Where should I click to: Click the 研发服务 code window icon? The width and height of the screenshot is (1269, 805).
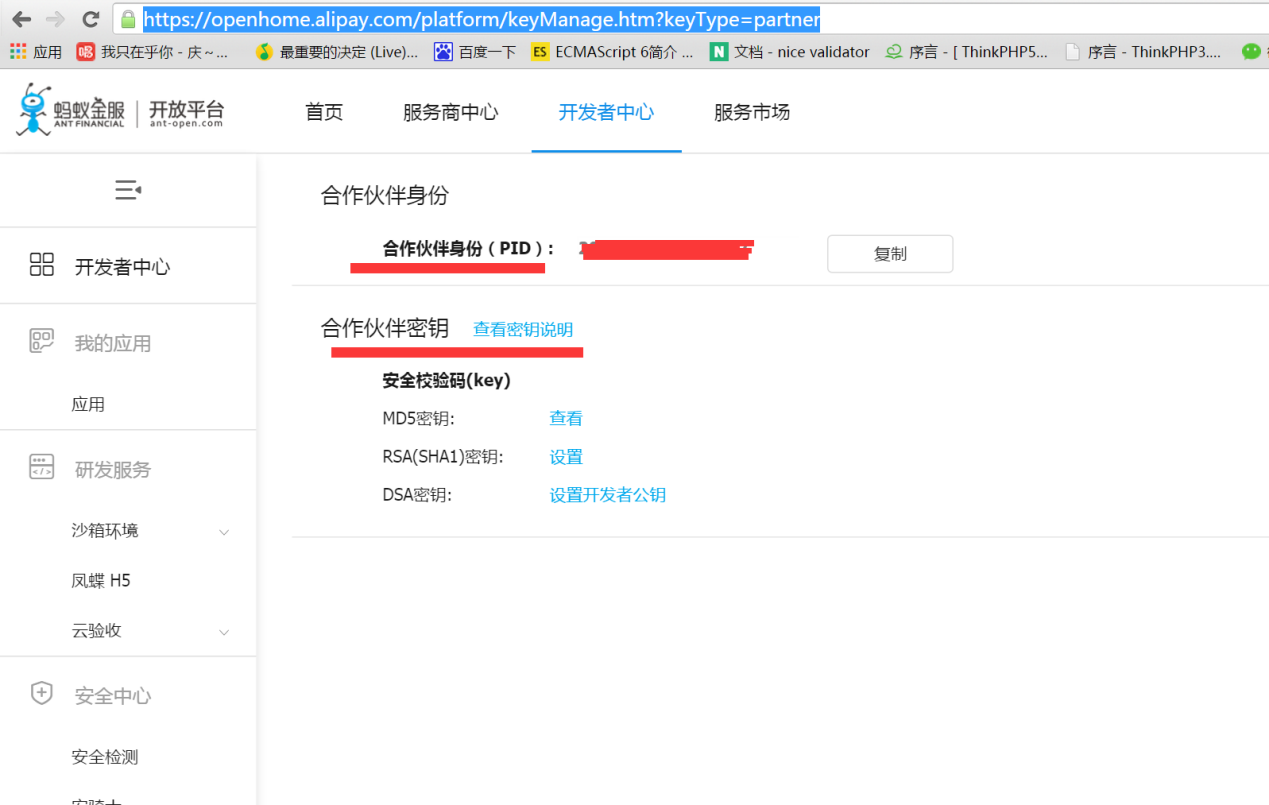pyautogui.click(x=42, y=468)
